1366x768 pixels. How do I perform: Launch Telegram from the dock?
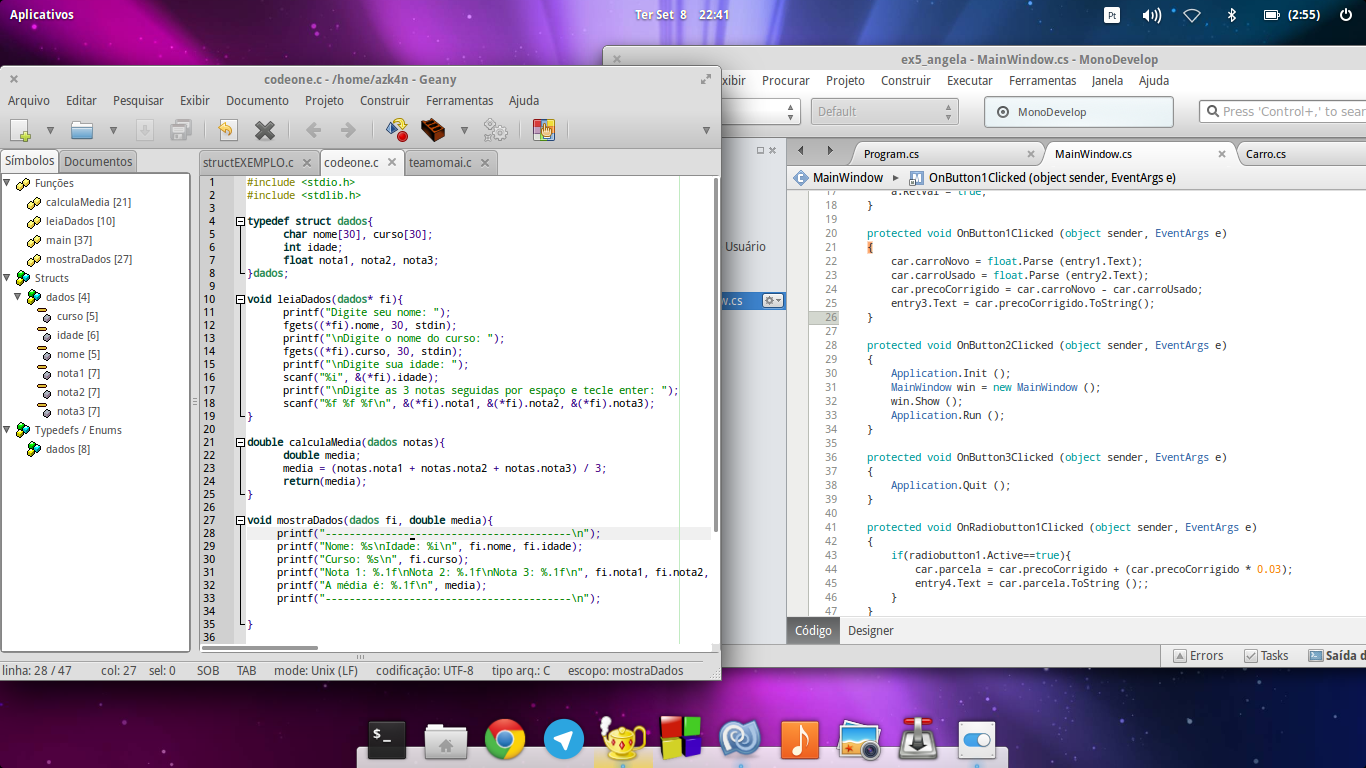click(x=564, y=740)
